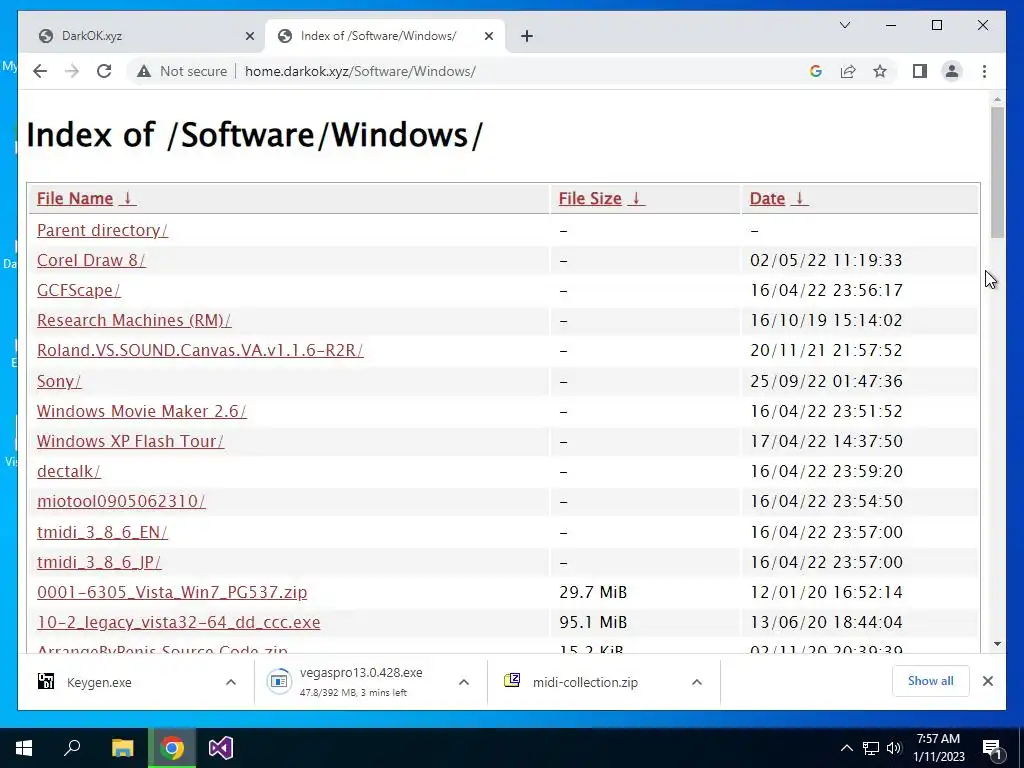This screenshot has height=768, width=1024.
Task: Open Chrome three-dot menu
Action: [984, 71]
